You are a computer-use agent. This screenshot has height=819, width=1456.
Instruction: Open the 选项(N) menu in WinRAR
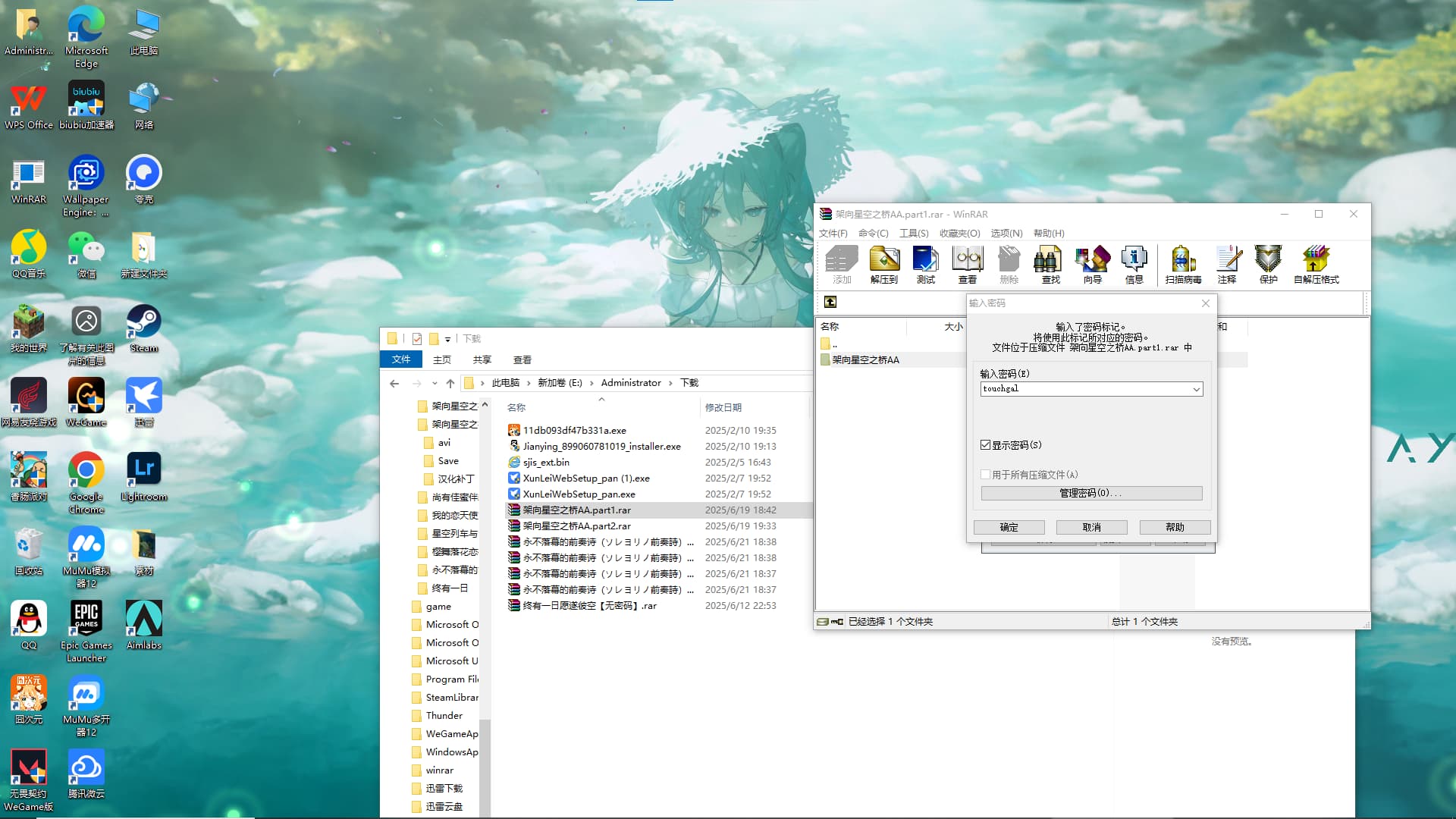[1006, 233]
